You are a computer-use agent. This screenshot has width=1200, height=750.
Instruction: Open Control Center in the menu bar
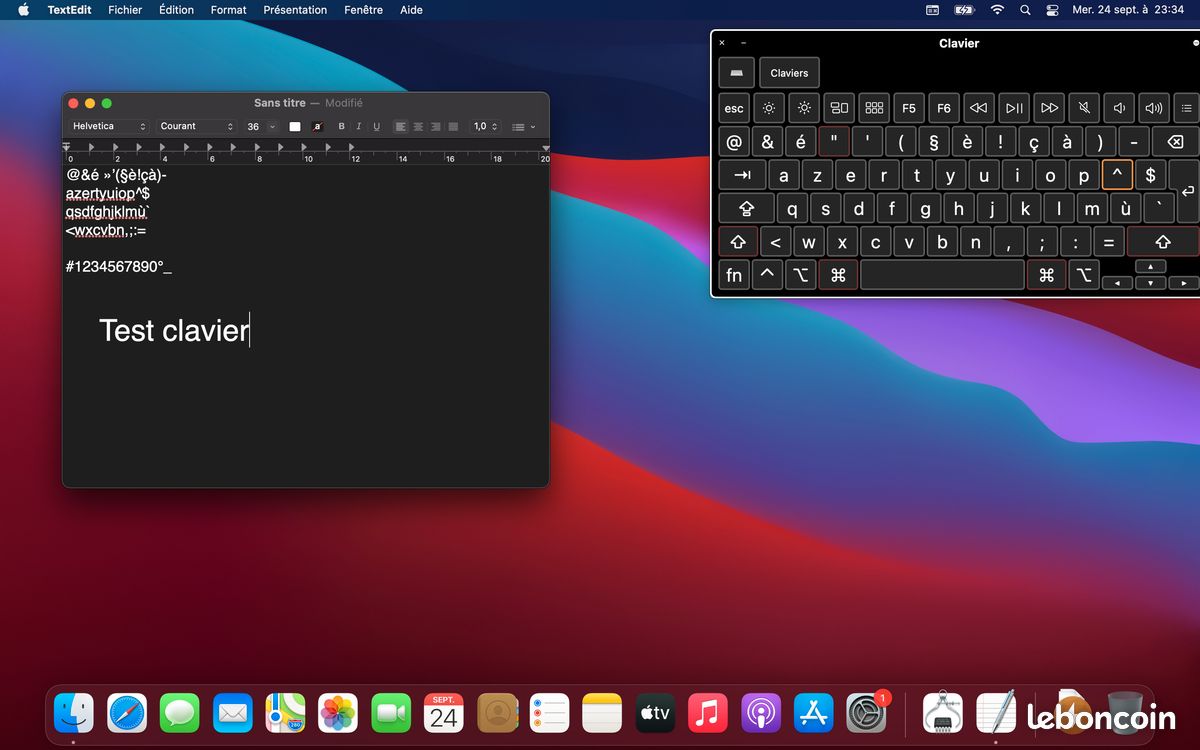pos(1052,10)
